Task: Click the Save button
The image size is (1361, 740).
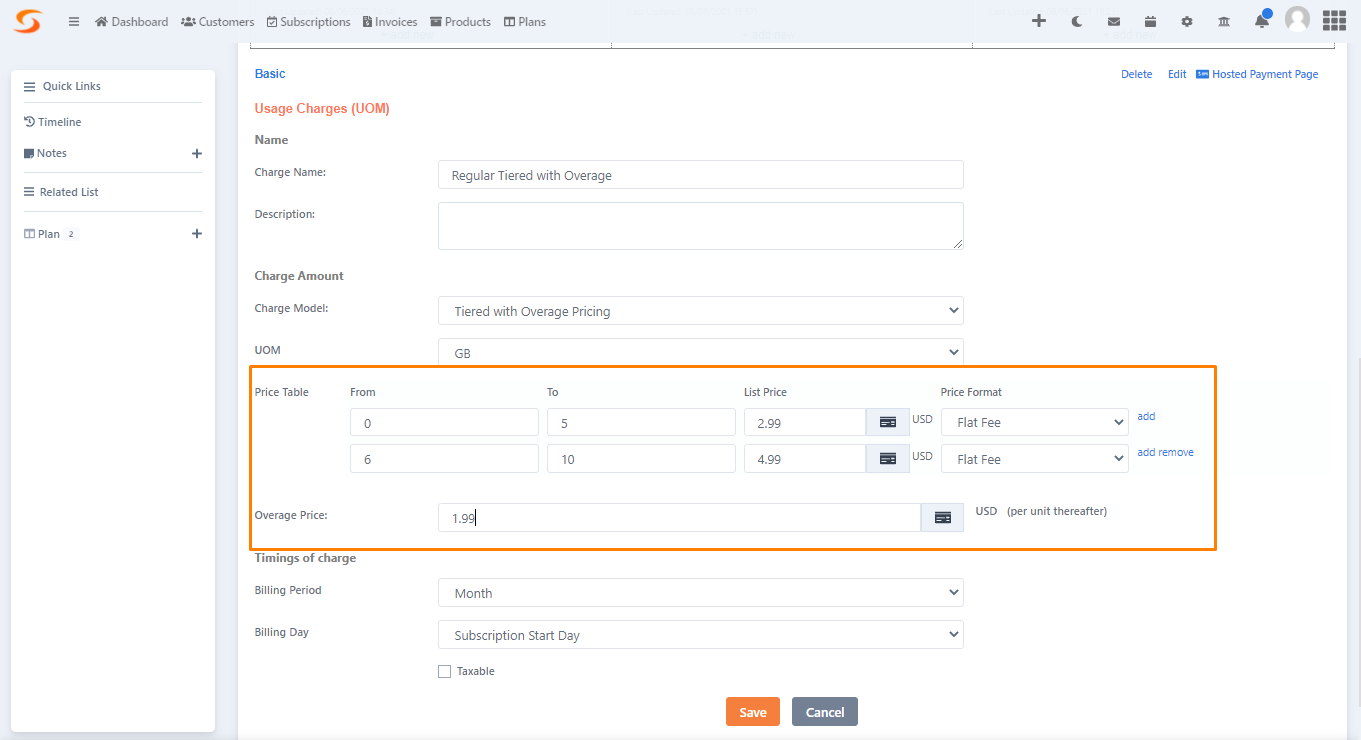Action: 752,711
